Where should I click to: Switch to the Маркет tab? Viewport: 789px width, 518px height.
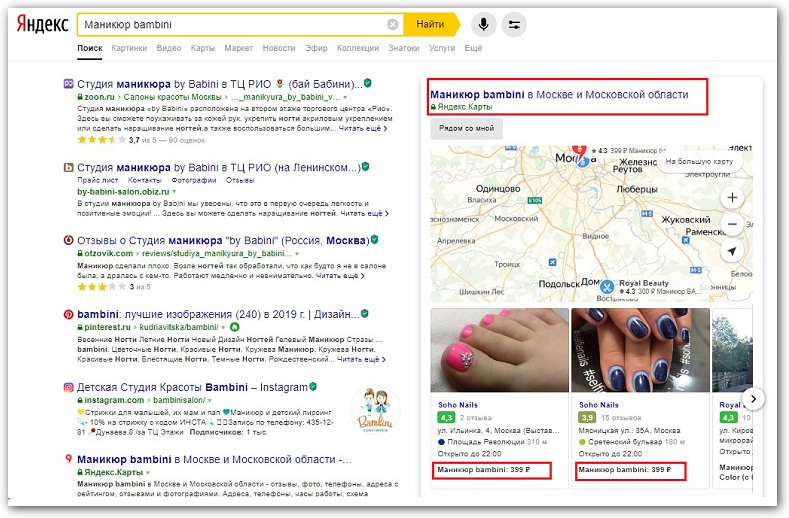coord(239,48)
